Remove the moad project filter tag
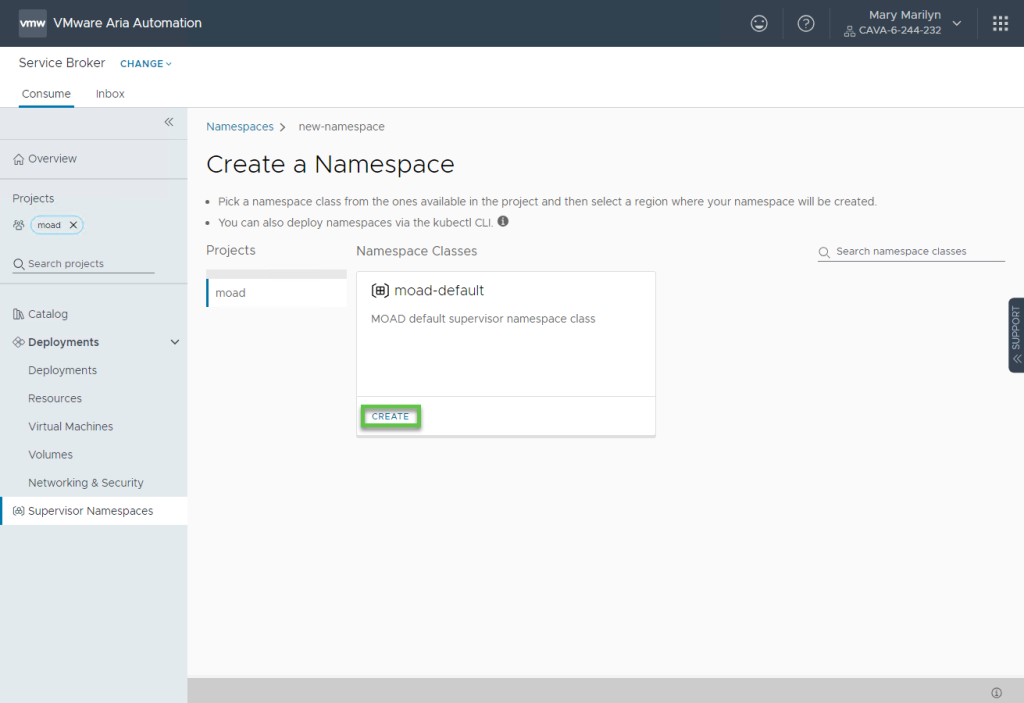 (73, 225)
